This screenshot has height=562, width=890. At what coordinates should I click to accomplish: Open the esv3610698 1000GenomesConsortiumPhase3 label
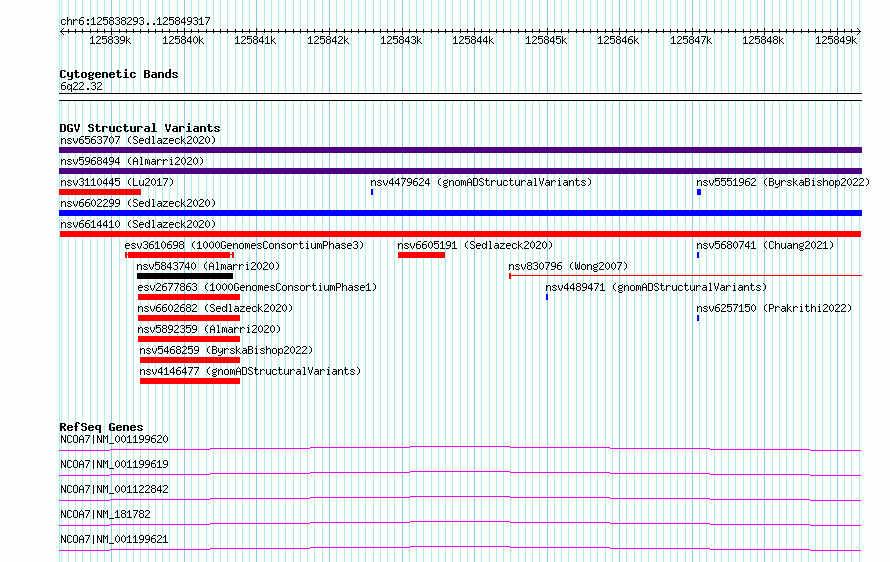pos(244,245)
